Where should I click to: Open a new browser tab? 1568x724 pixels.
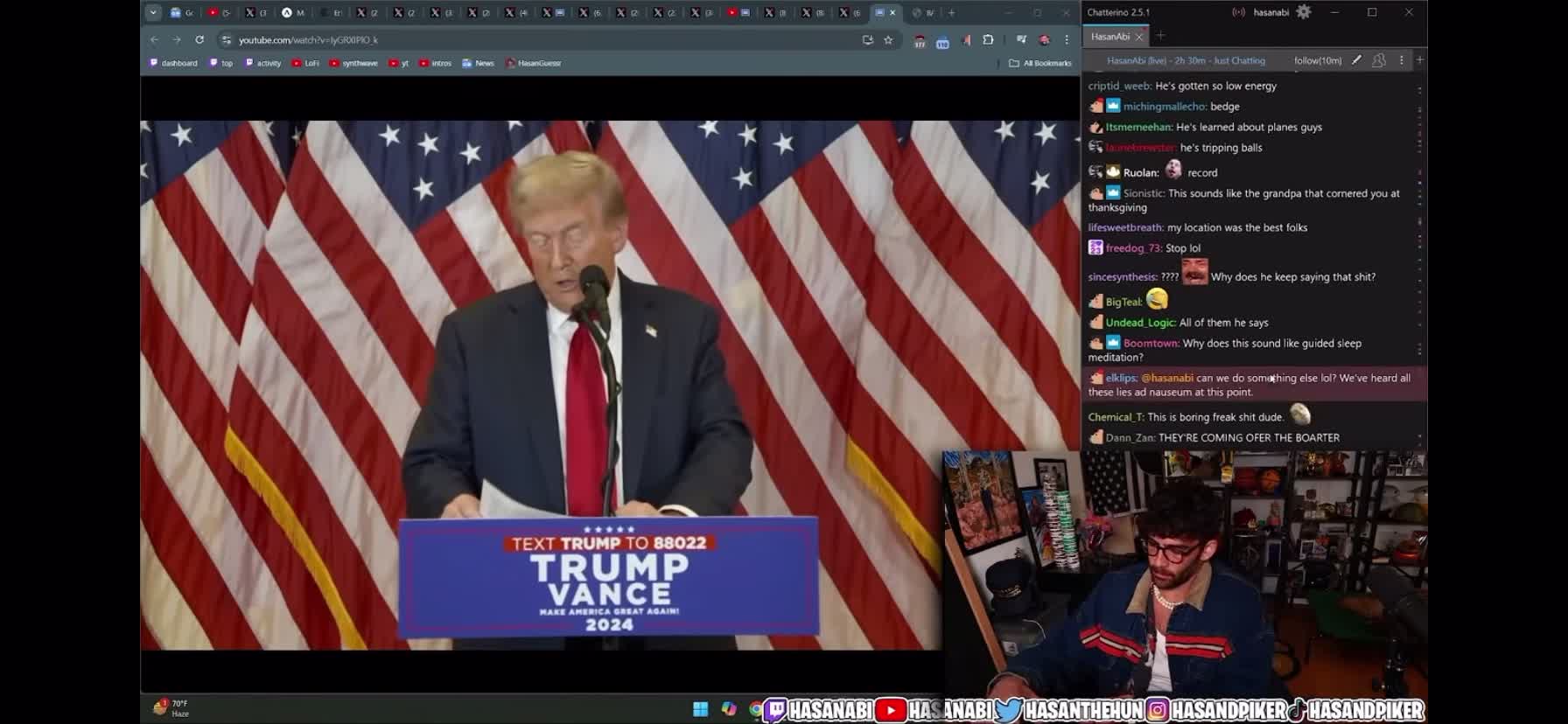pyautogui.click(x=951, y=12)
